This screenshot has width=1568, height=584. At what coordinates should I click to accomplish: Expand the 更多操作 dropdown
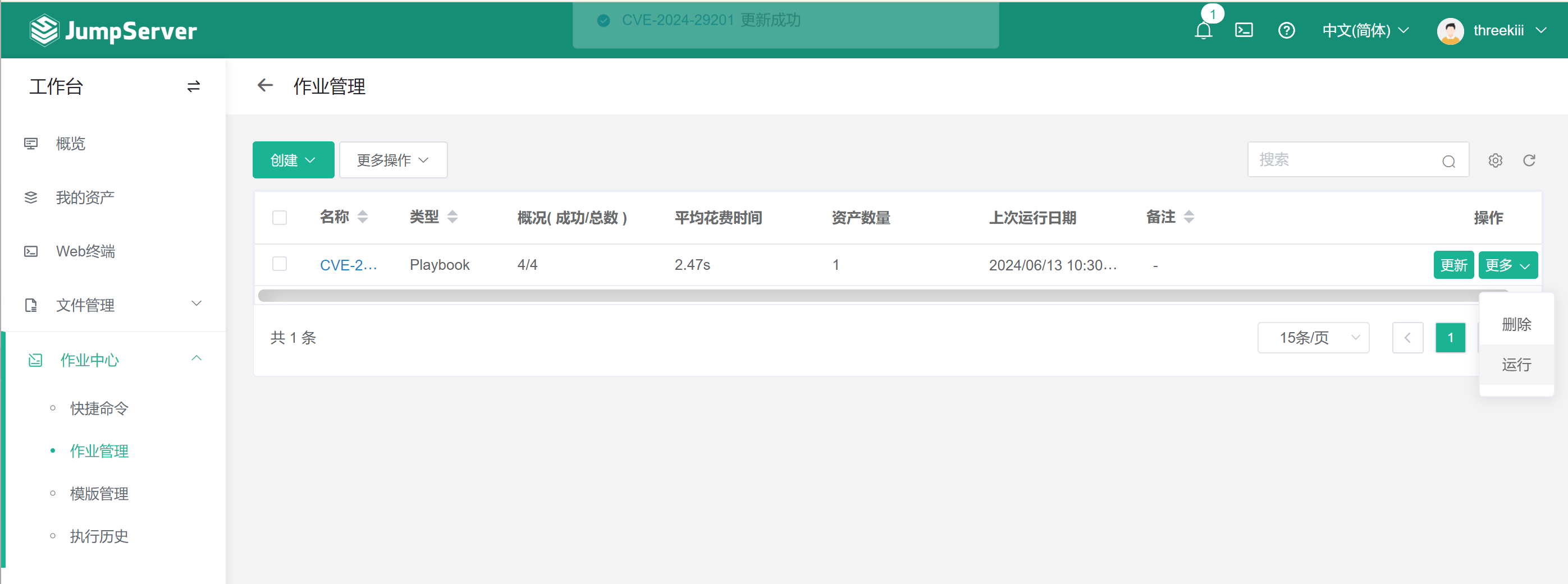click(x=392, y=160)
